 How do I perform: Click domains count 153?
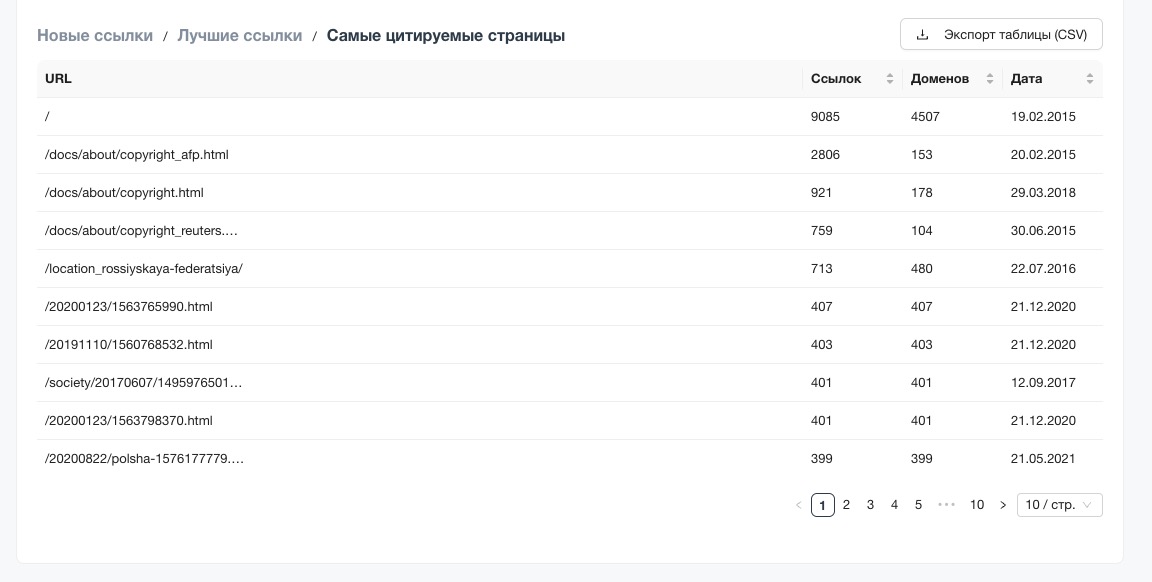coord(921,154)
